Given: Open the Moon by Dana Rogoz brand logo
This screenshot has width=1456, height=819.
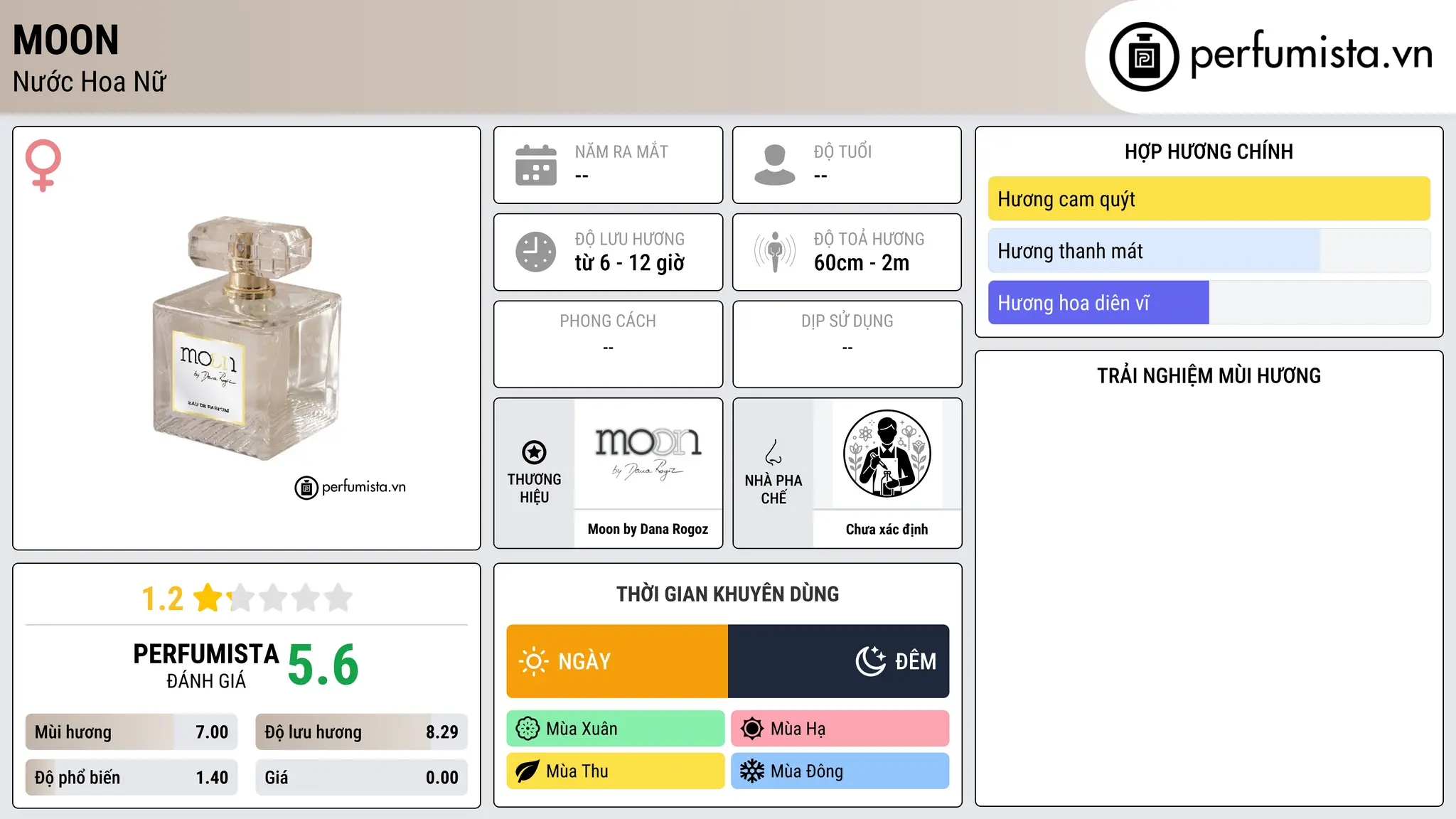Looking at the screenshot, I should 648,454.
